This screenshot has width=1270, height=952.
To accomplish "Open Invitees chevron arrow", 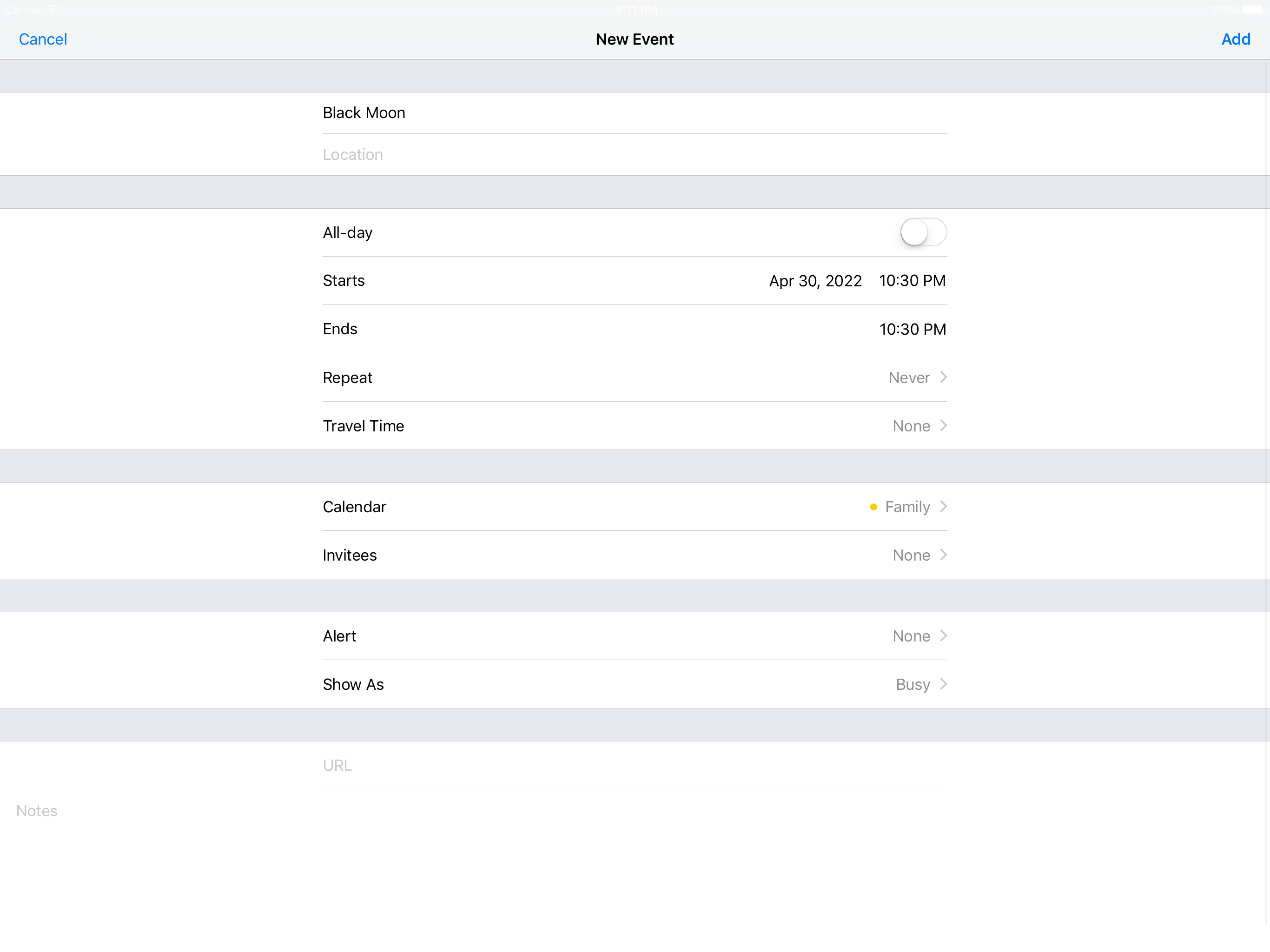I will pyautogui.click(x=943, y=555).
